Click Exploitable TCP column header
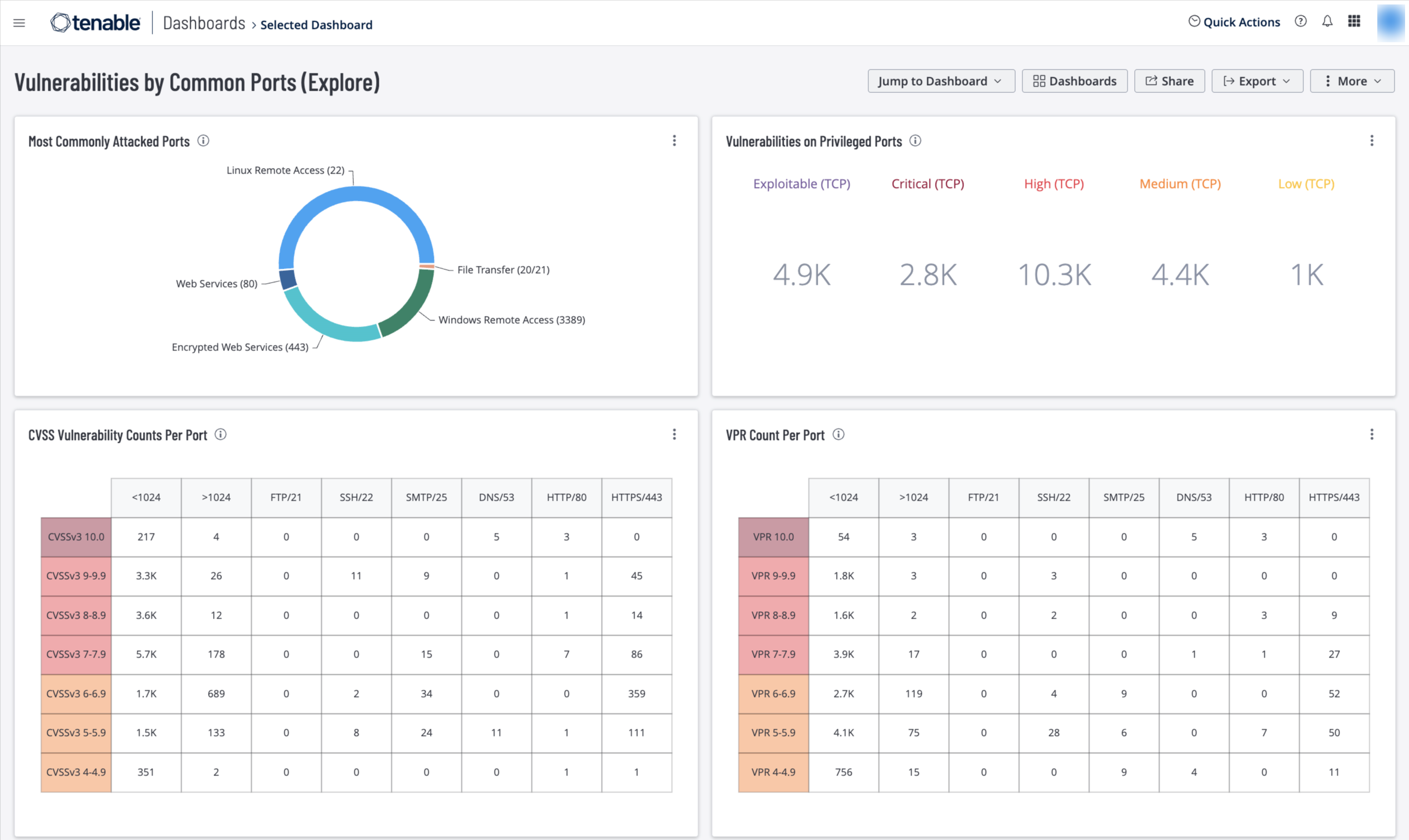1409x840 pixels. 801,183
